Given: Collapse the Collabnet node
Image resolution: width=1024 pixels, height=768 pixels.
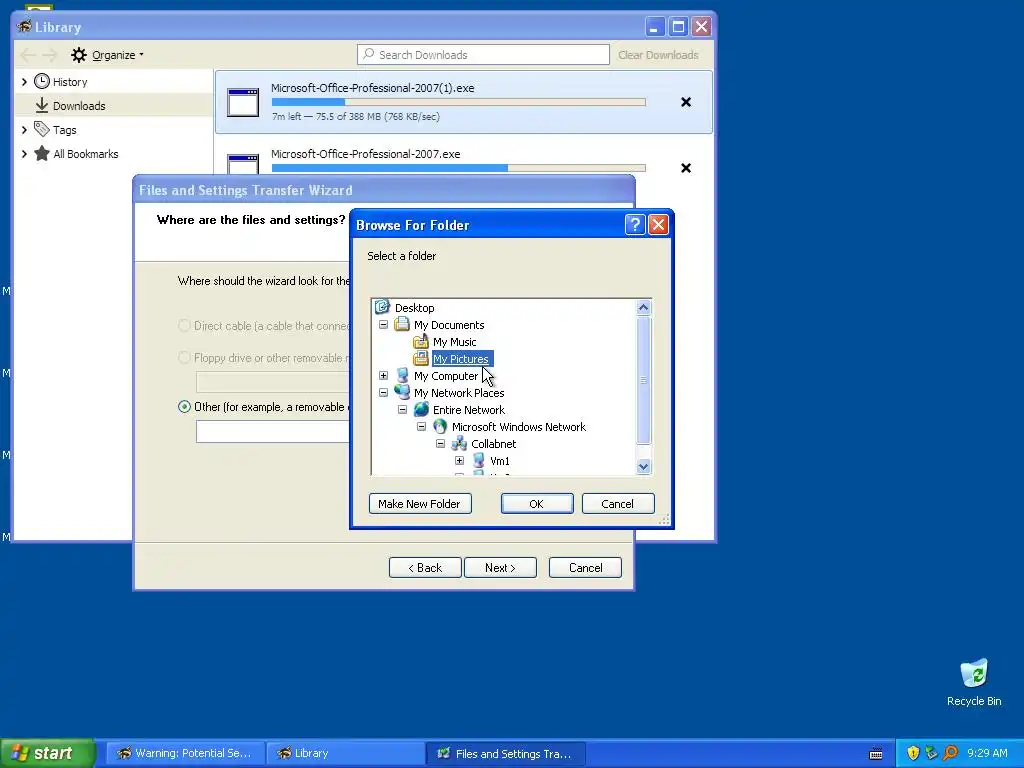Looking at the screenshot, I should coord(440,443).
